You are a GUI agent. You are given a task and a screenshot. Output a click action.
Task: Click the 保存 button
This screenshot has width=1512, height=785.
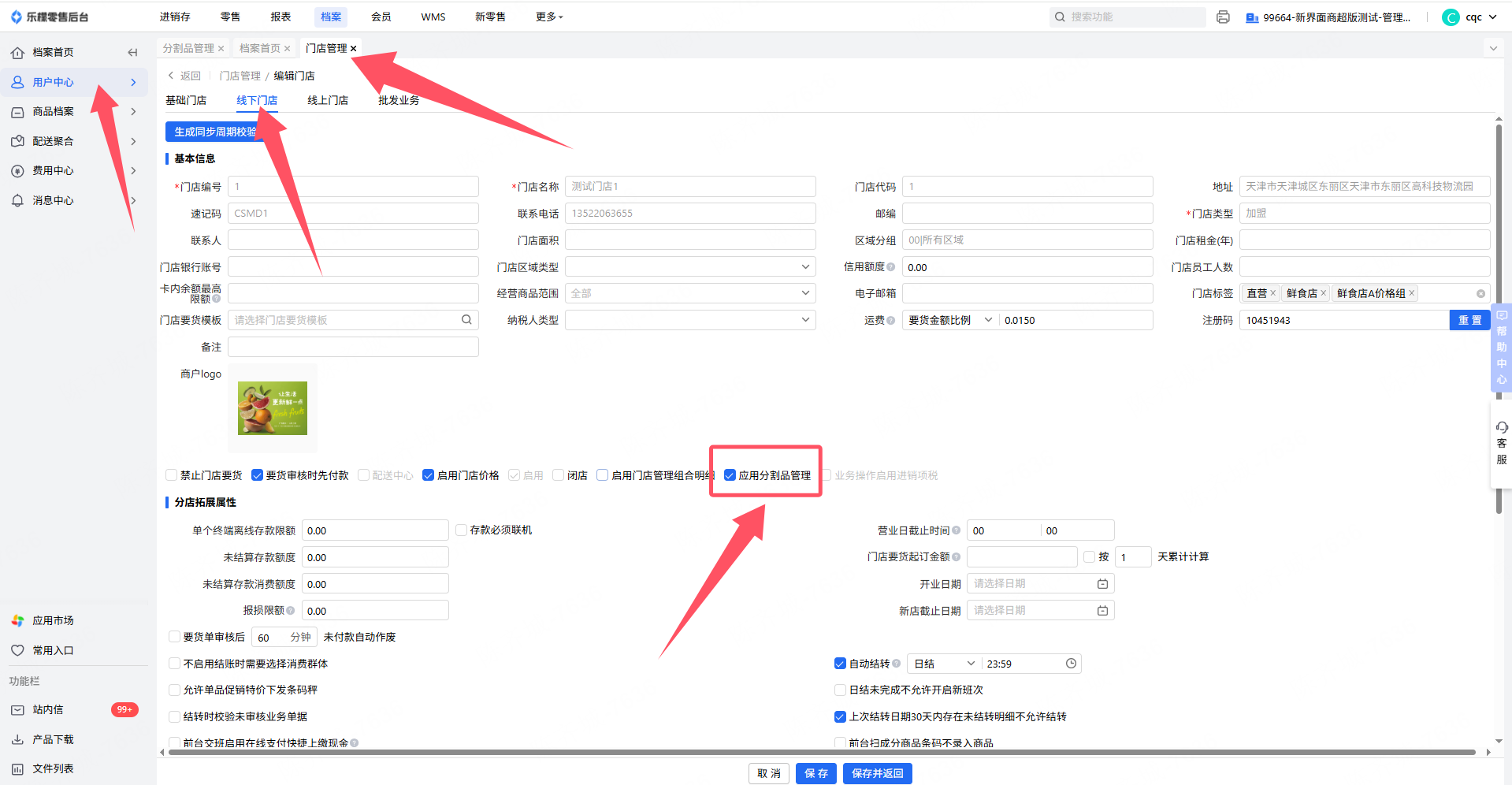816,773
